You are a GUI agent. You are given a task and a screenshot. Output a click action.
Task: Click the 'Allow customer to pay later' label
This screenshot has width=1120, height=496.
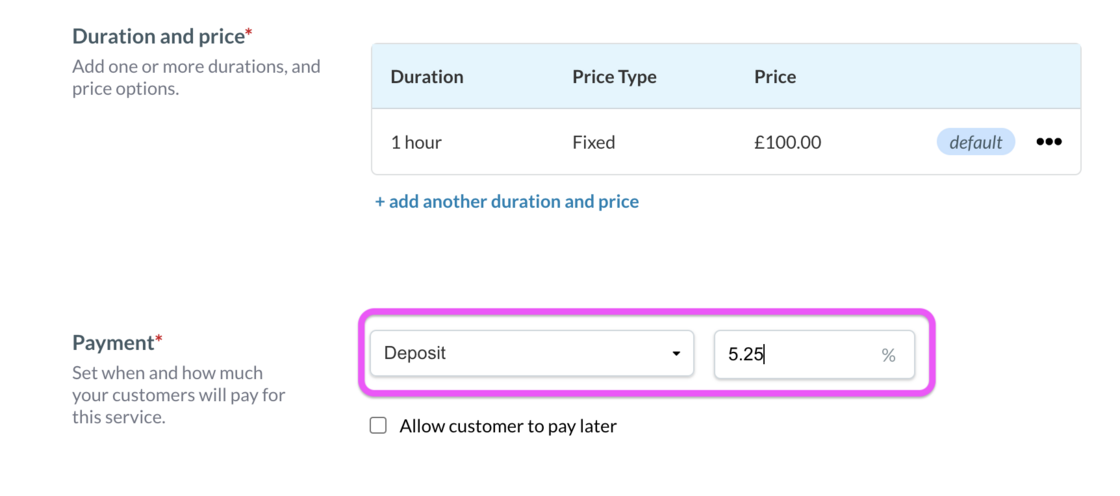pyautogui.click(x=508, y=426)
